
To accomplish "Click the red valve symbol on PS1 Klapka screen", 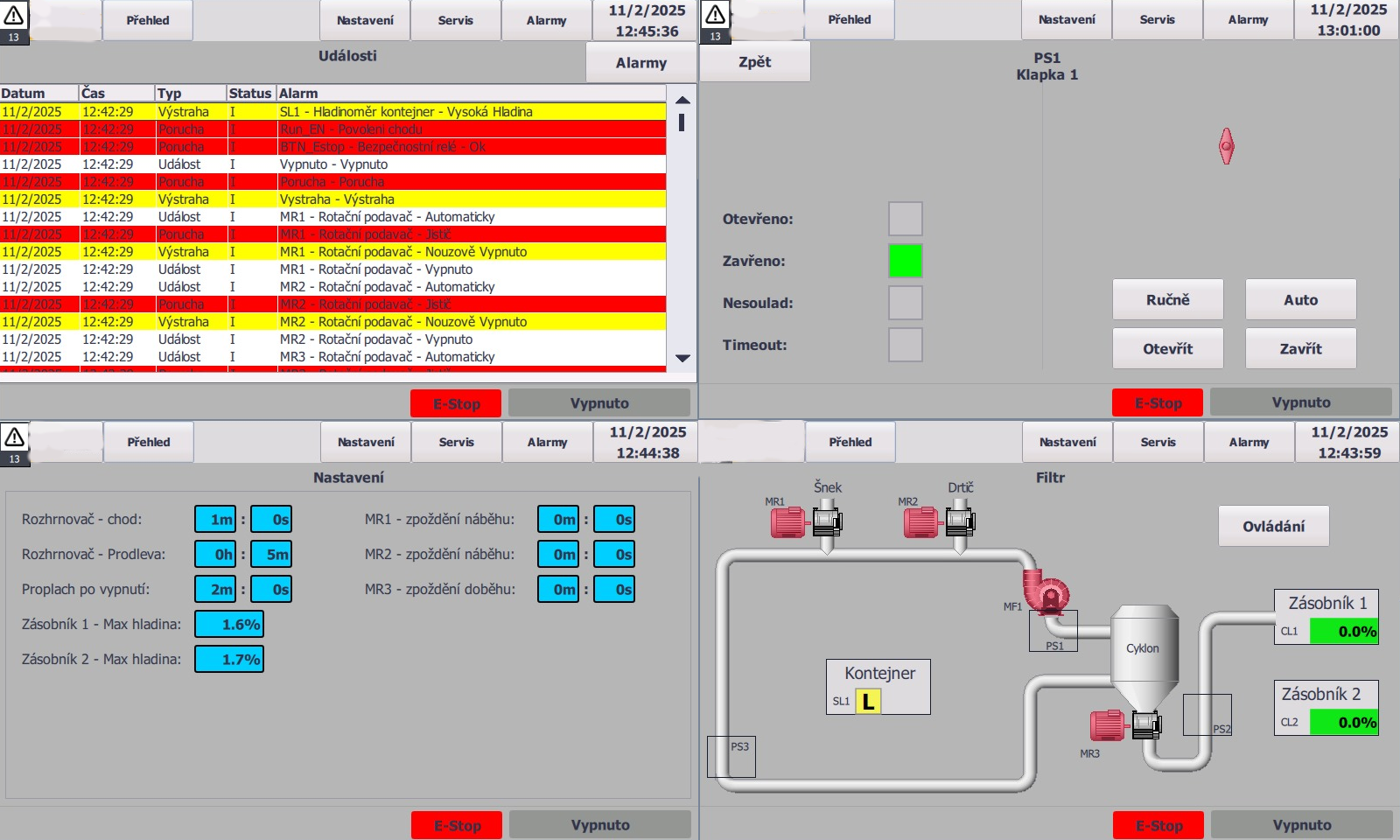I will pyautogui.click(x=1227, y=146).
